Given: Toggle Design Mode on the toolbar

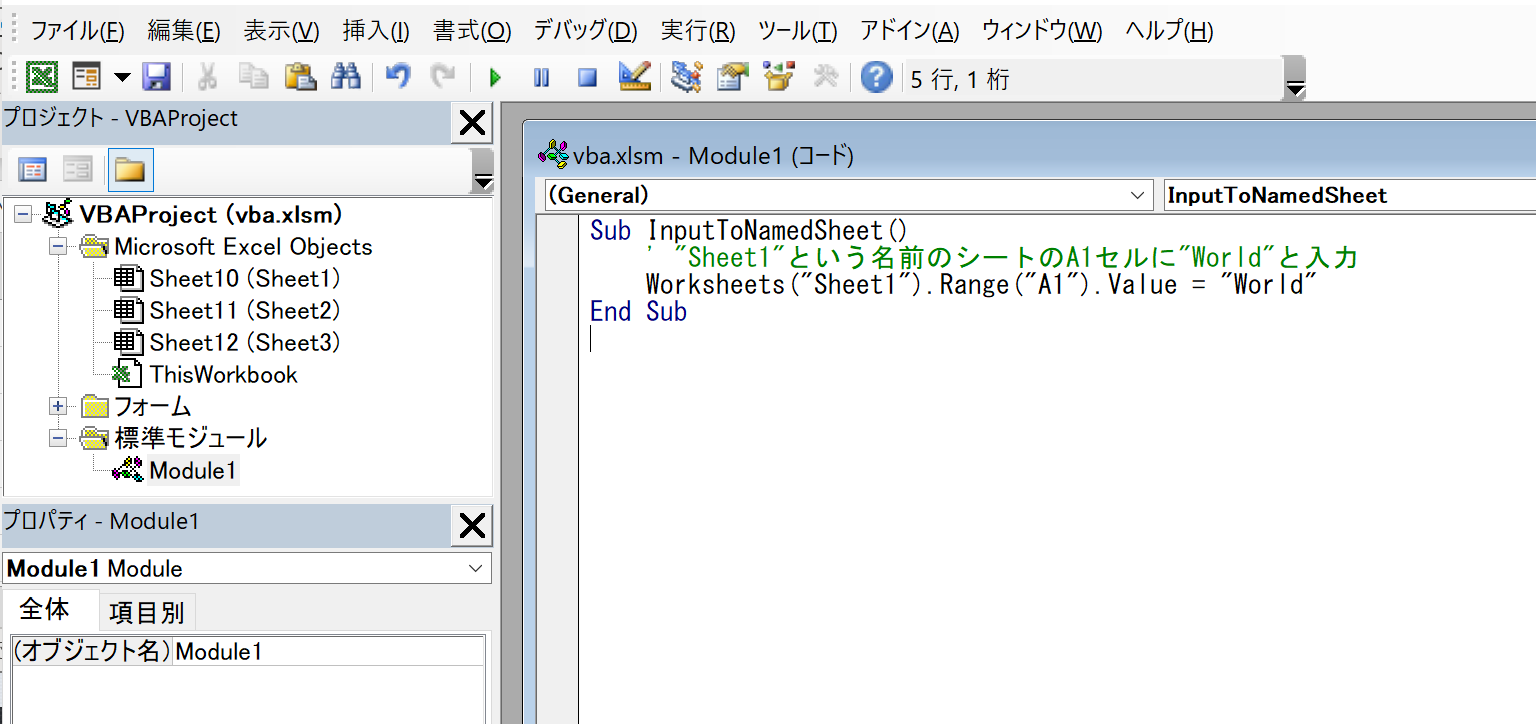Looking at the screenshot, I should tap(634, 77).
